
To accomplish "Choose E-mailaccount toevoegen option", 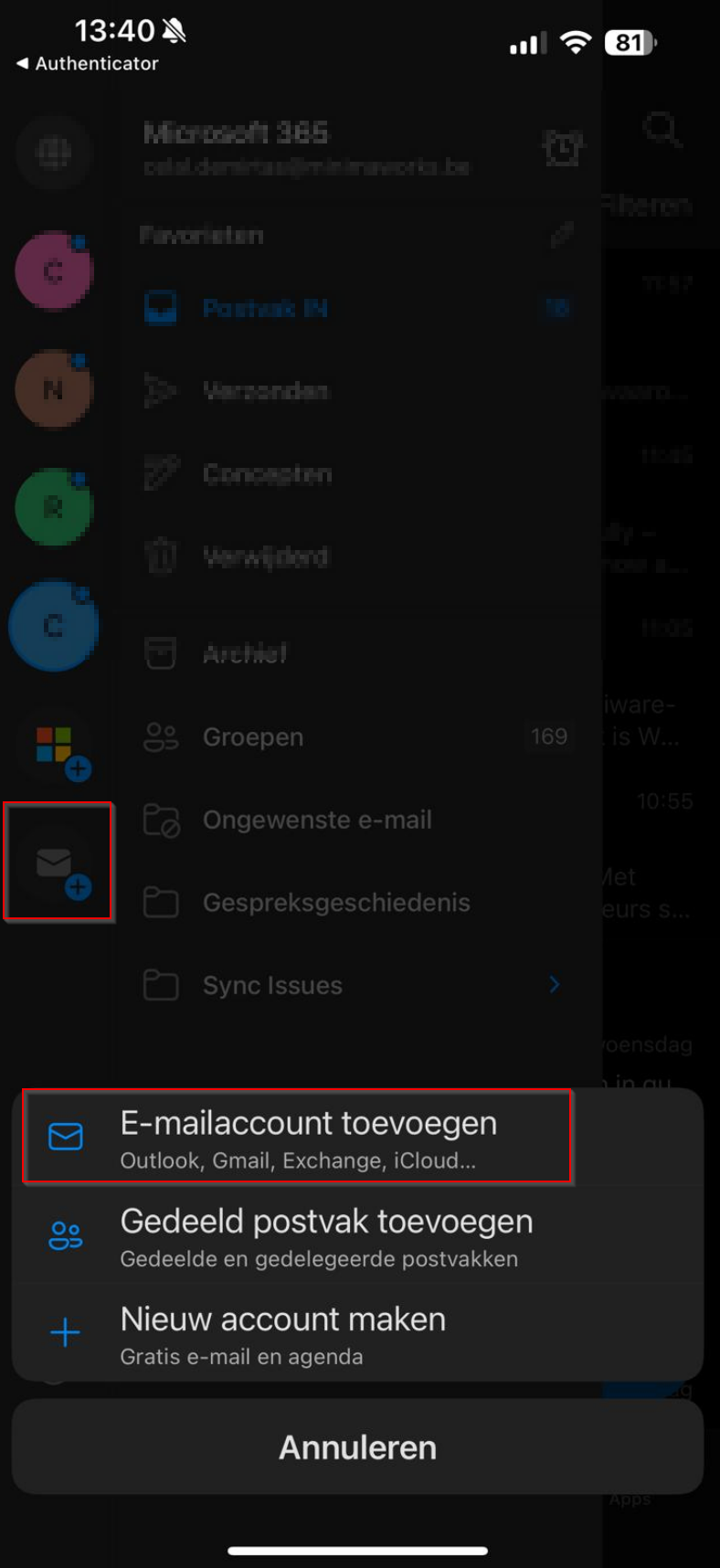I will pyautogui.click(x=298, y=1136).
